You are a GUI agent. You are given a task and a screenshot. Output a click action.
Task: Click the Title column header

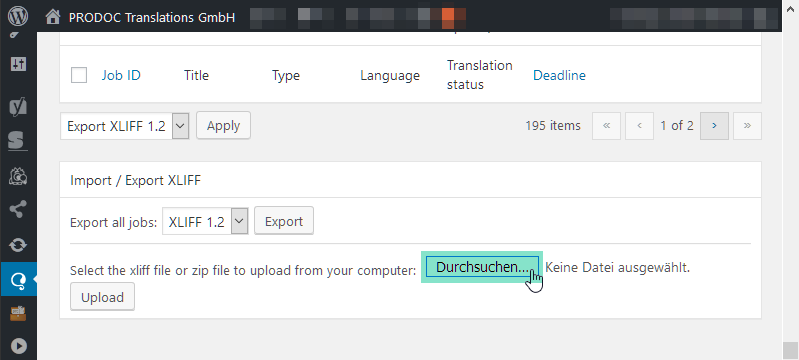coord(196,75)
